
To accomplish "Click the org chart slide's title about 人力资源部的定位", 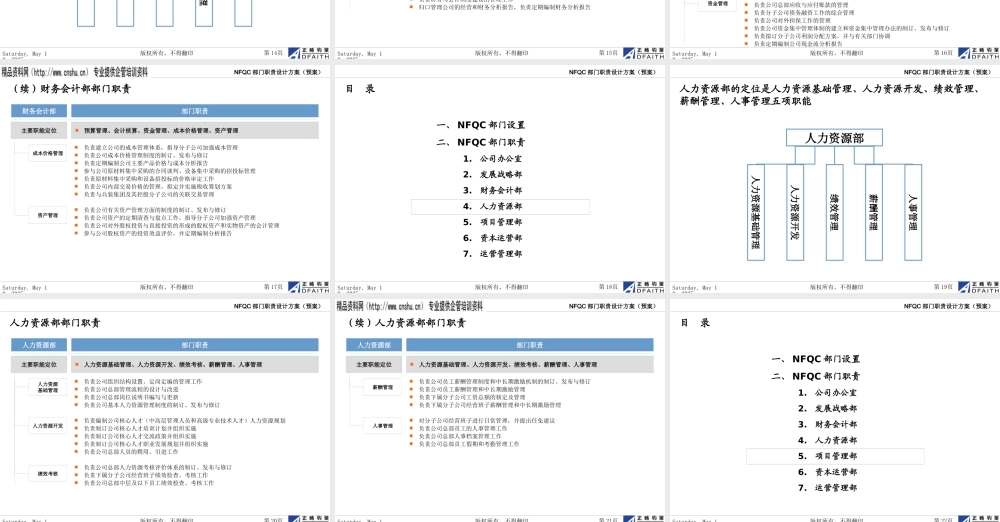I will 829,95.
